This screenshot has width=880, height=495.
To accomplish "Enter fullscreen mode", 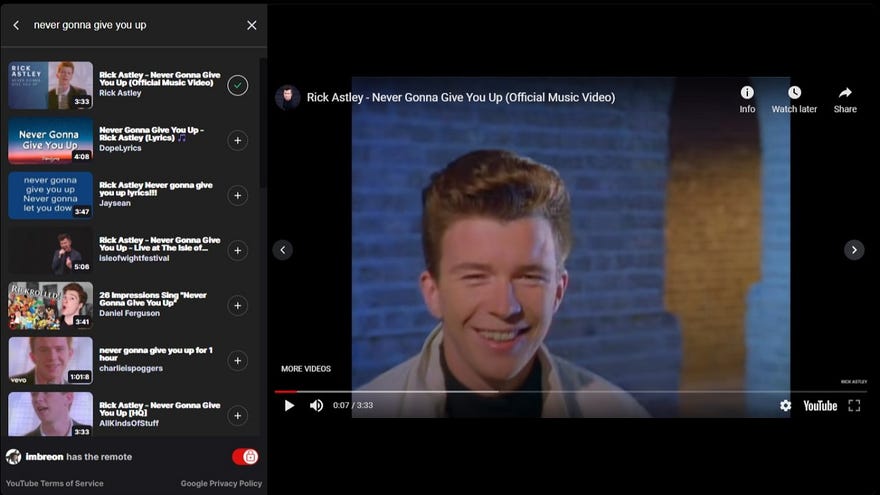I will 854,405.
